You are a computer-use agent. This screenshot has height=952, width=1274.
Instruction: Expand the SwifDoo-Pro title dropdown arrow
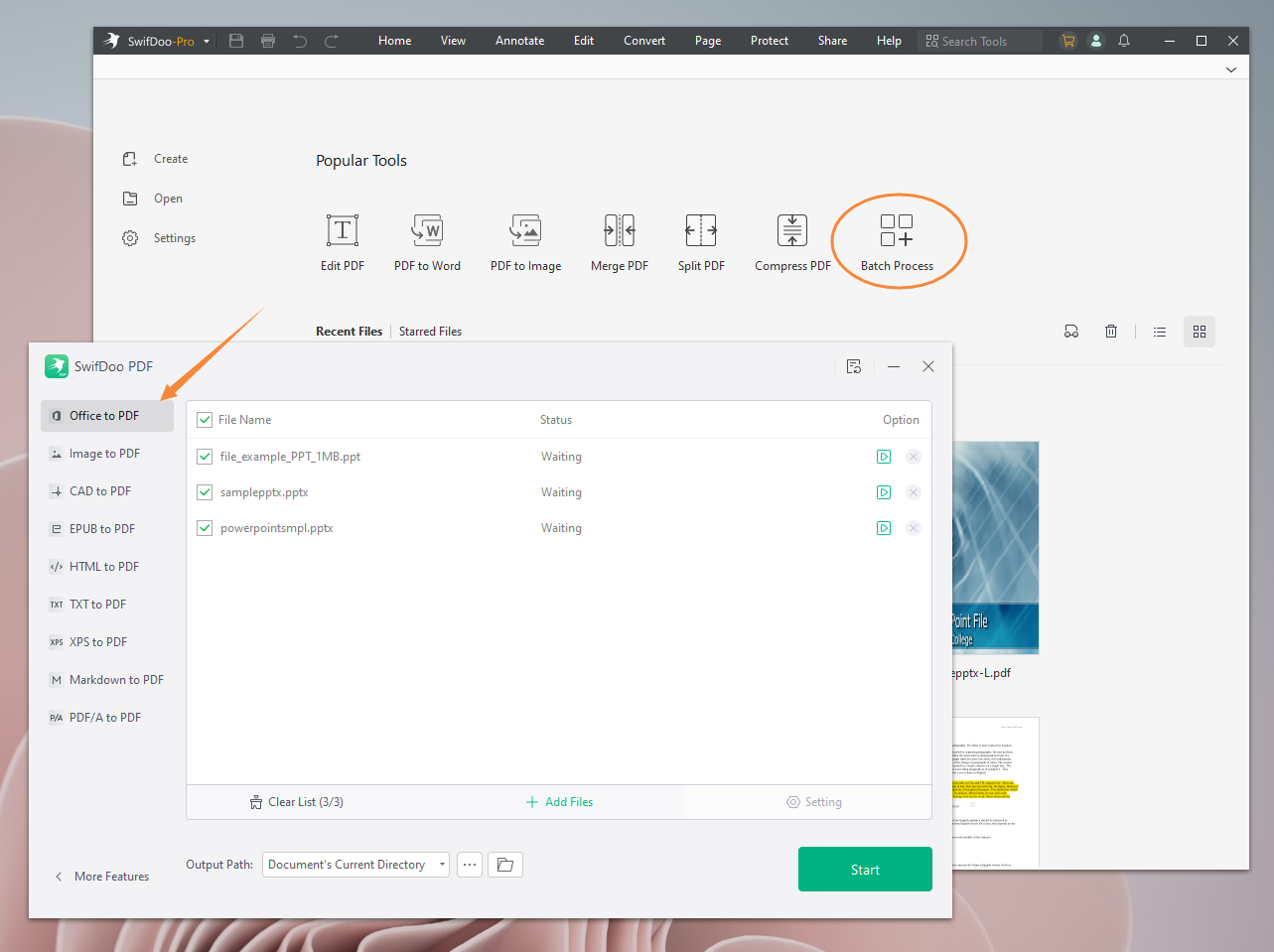click(x=207, y=42)
